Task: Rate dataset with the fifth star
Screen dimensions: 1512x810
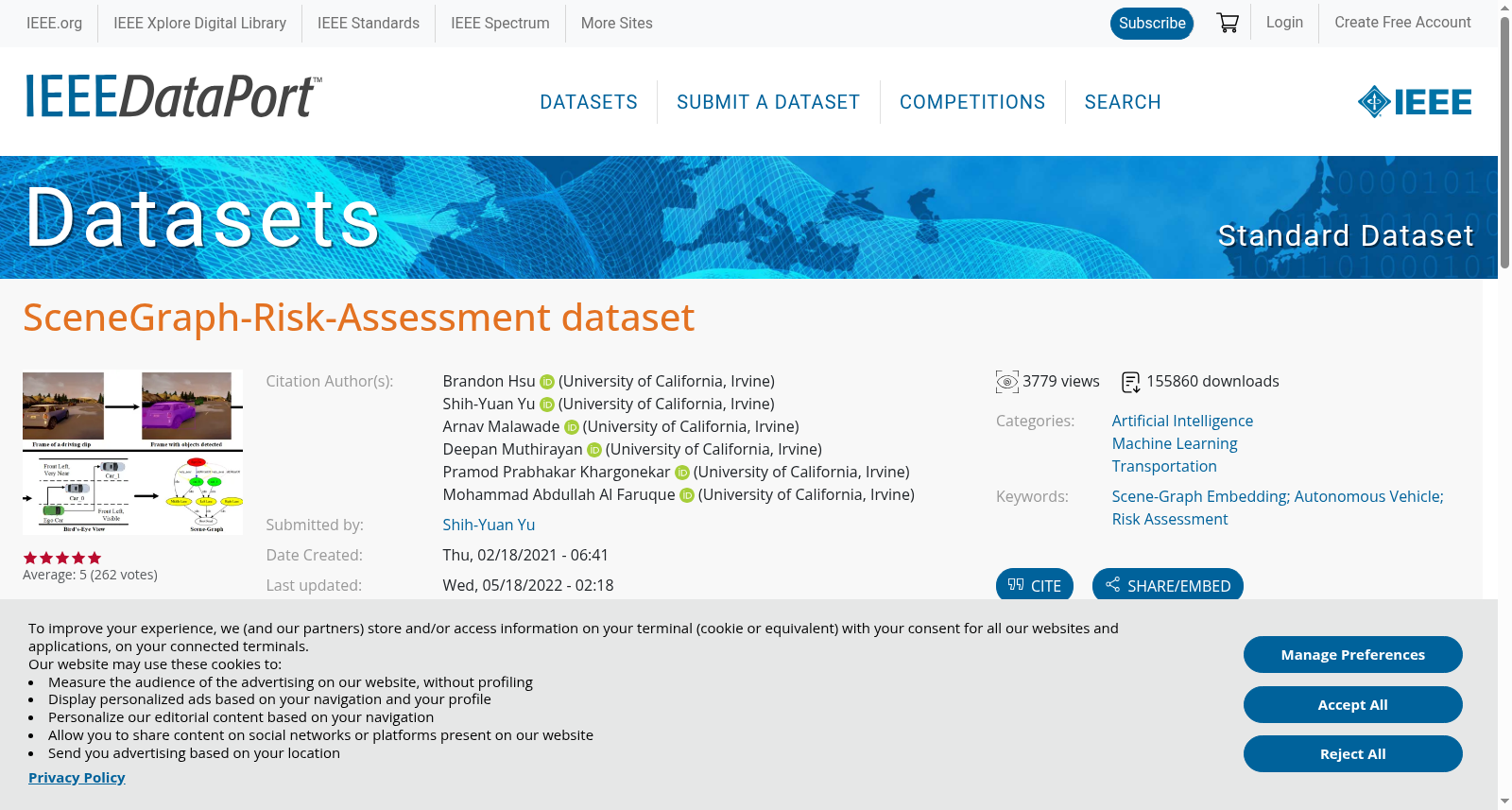Action: (94, 558)
